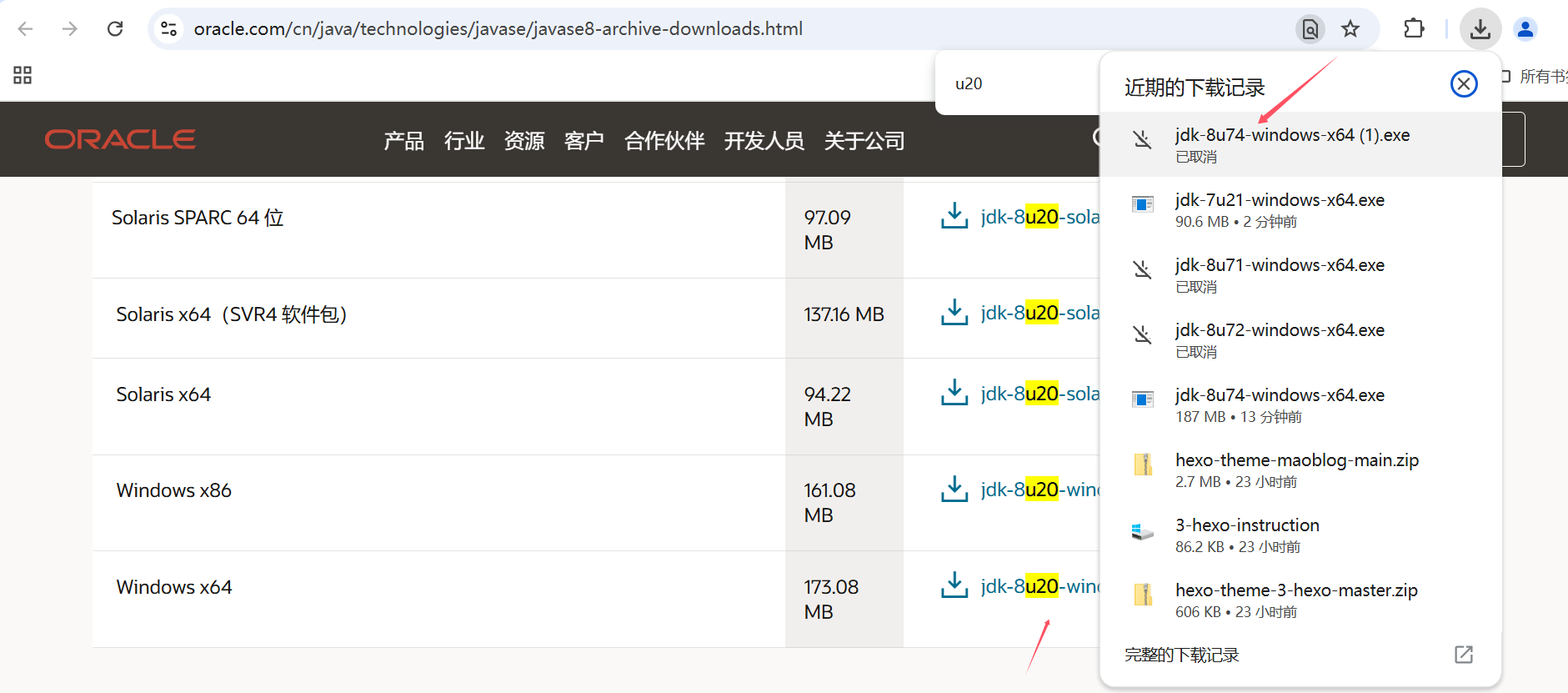
Task: Download jdk-8u20 link in Solaris x64 94.22 MB row
Action: (1040, 394)
